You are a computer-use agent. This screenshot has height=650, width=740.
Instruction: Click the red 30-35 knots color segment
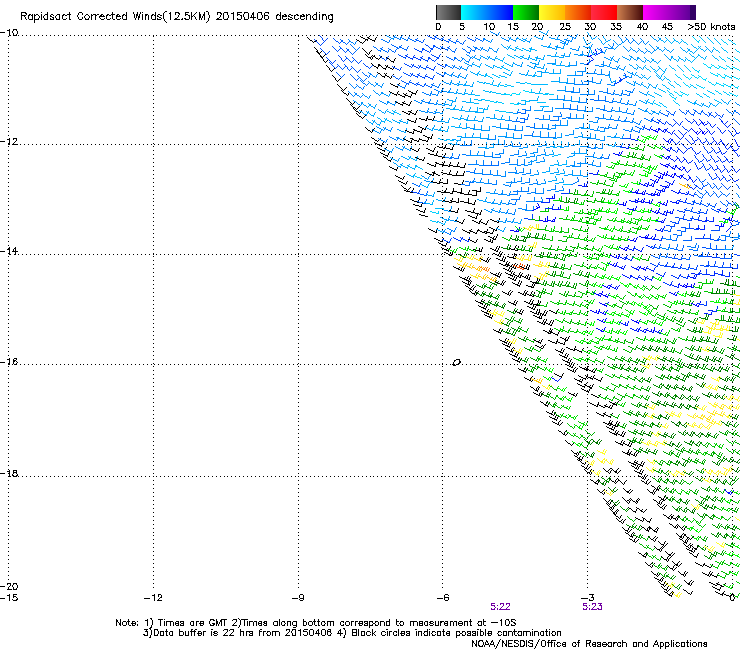coord(604,12)
